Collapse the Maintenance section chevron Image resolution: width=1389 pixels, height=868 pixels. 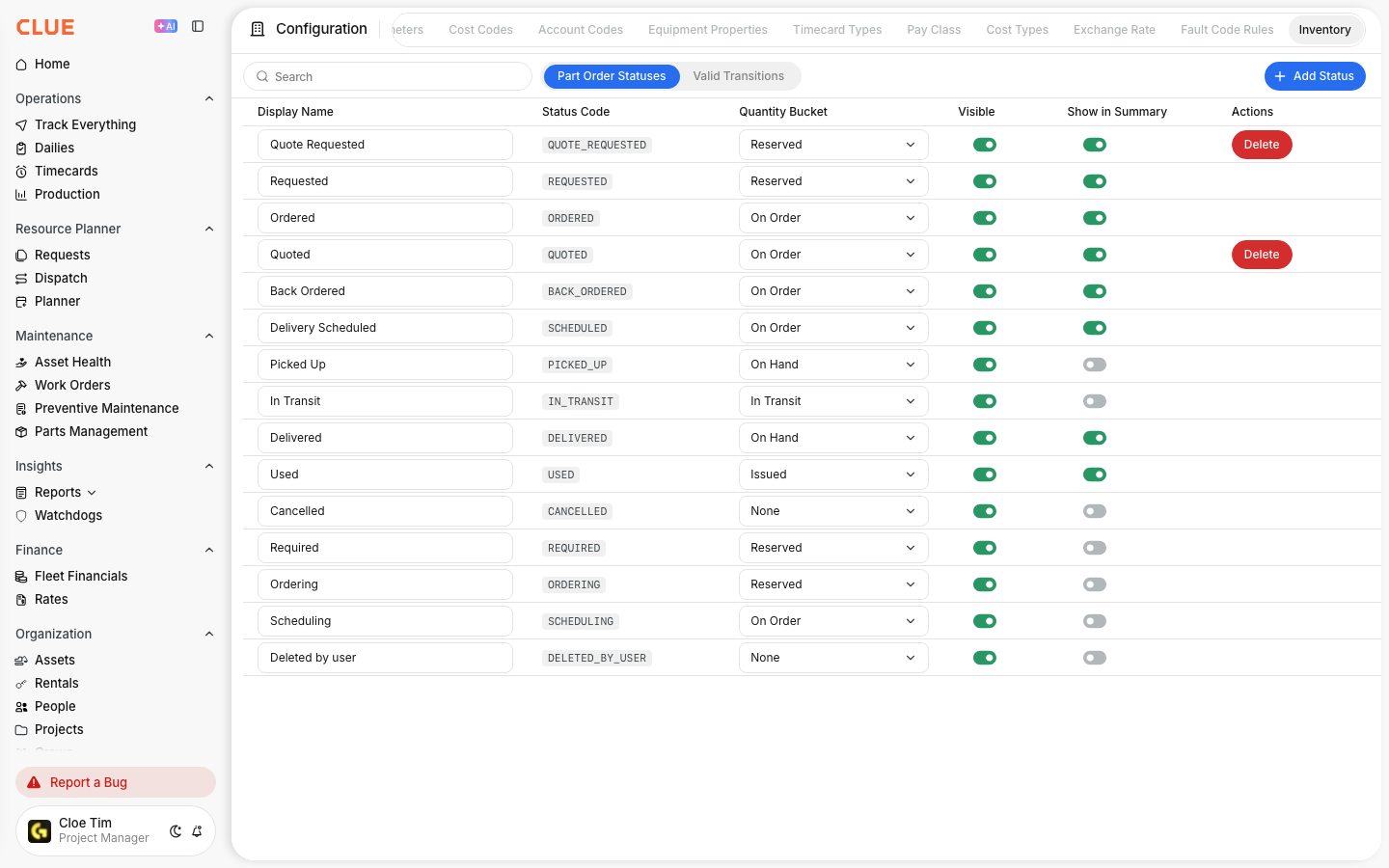tap(209, 336)
